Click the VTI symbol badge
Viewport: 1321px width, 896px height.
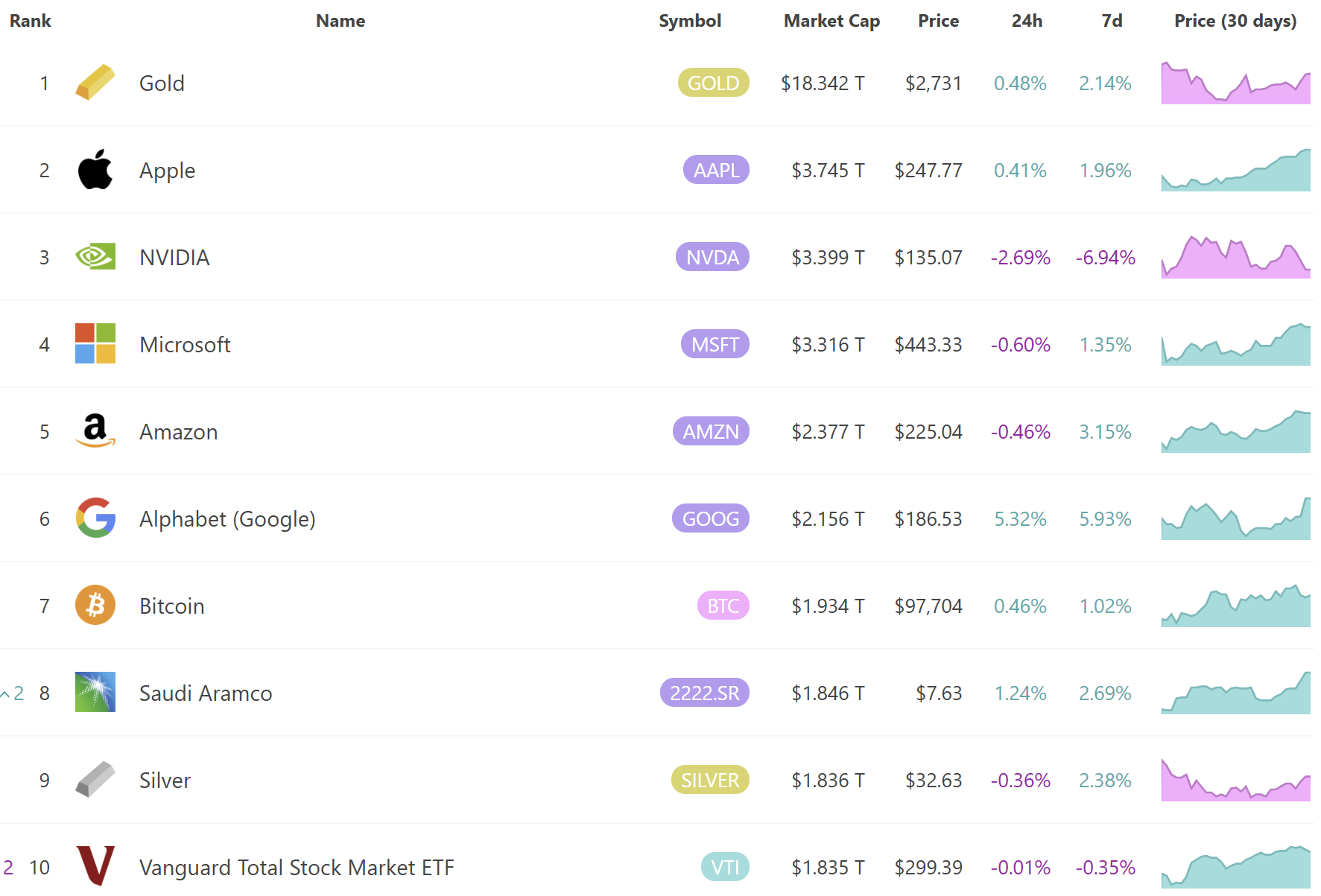pyautogui.click(x=725, y=867)
